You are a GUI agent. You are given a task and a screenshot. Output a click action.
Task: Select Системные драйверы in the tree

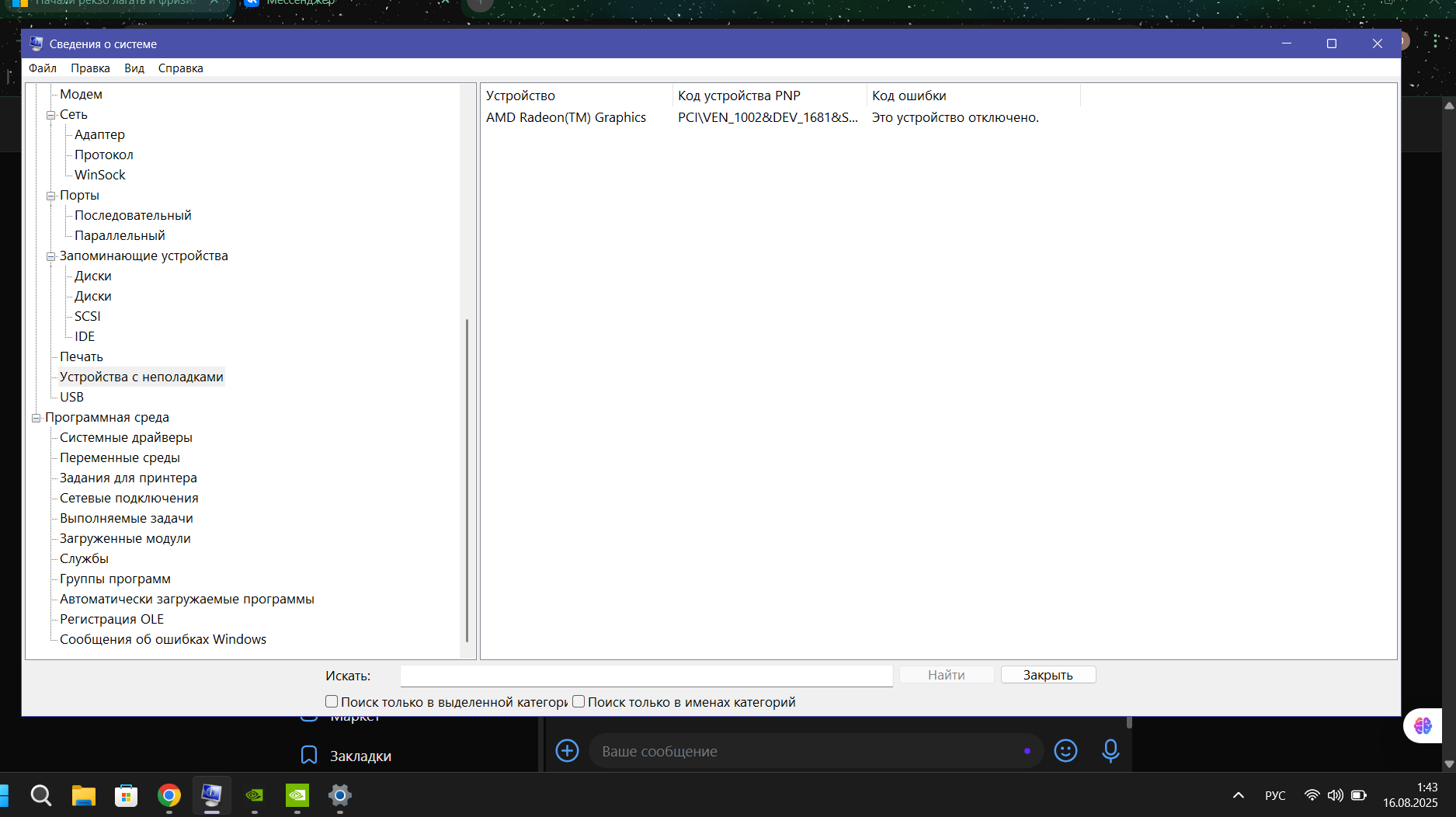[x=126, y=437]
